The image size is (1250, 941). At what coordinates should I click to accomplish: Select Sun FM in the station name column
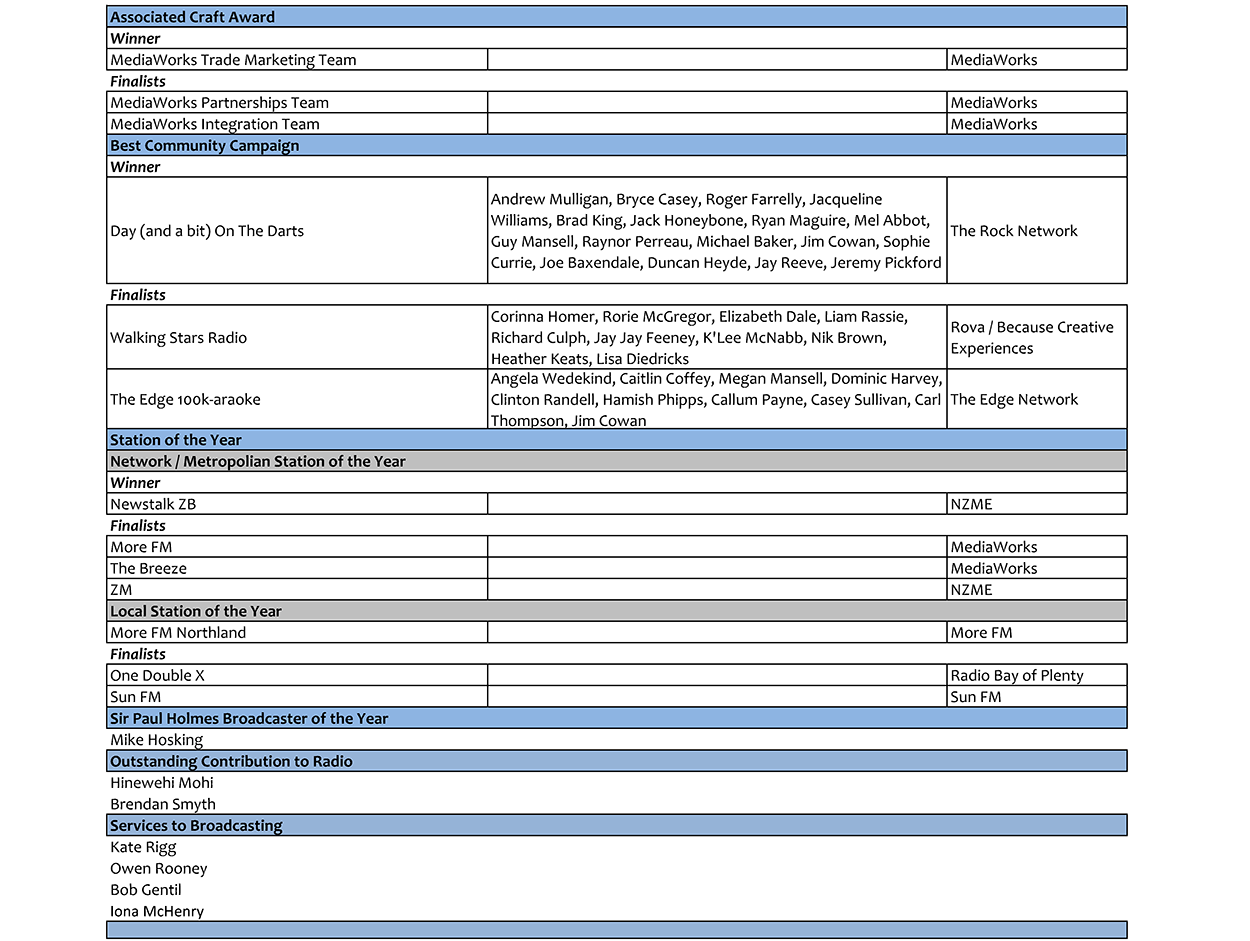(297, 697)
